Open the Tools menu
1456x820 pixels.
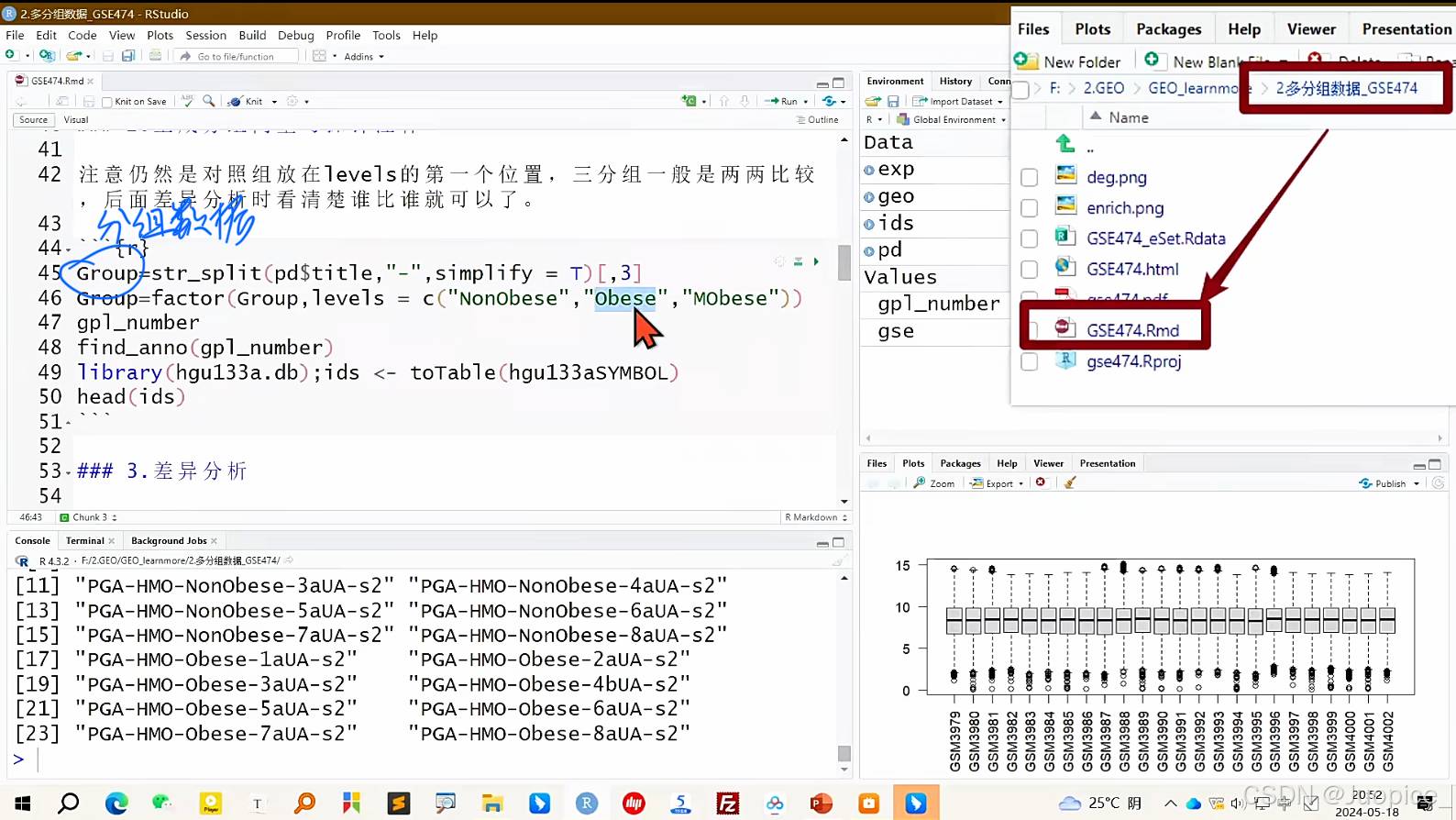click(386, 35)
